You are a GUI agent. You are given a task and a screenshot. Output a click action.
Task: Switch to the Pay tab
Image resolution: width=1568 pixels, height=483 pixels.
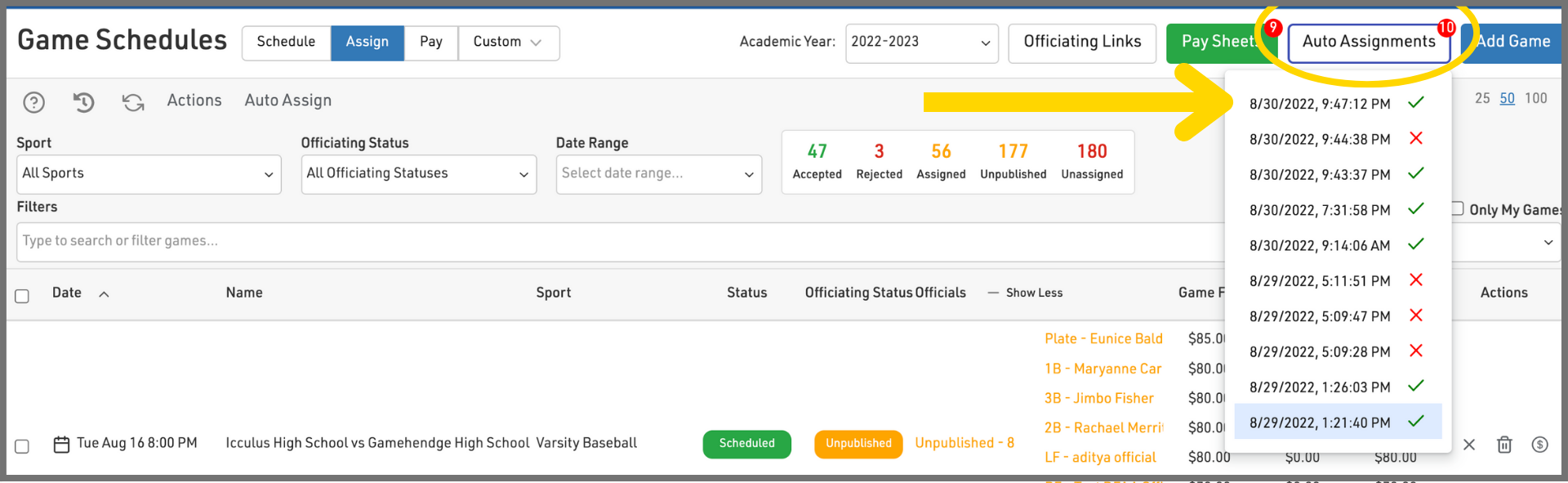(x=430, y=42)
